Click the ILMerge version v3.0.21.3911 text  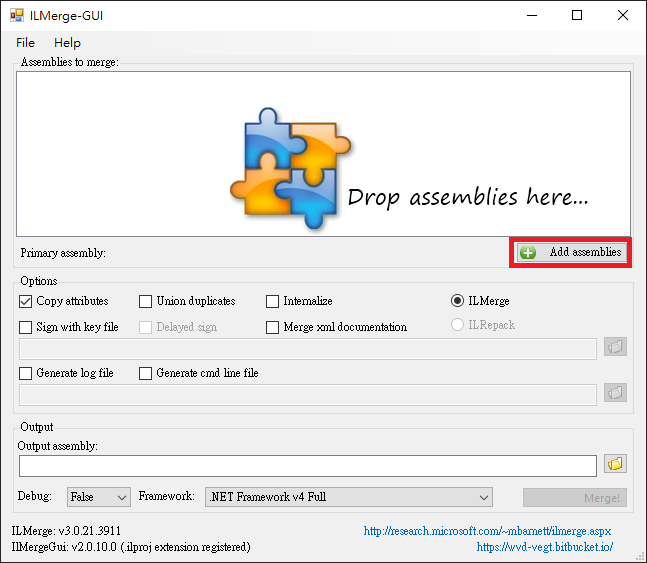pyautogui.click(x=66, y=531)
